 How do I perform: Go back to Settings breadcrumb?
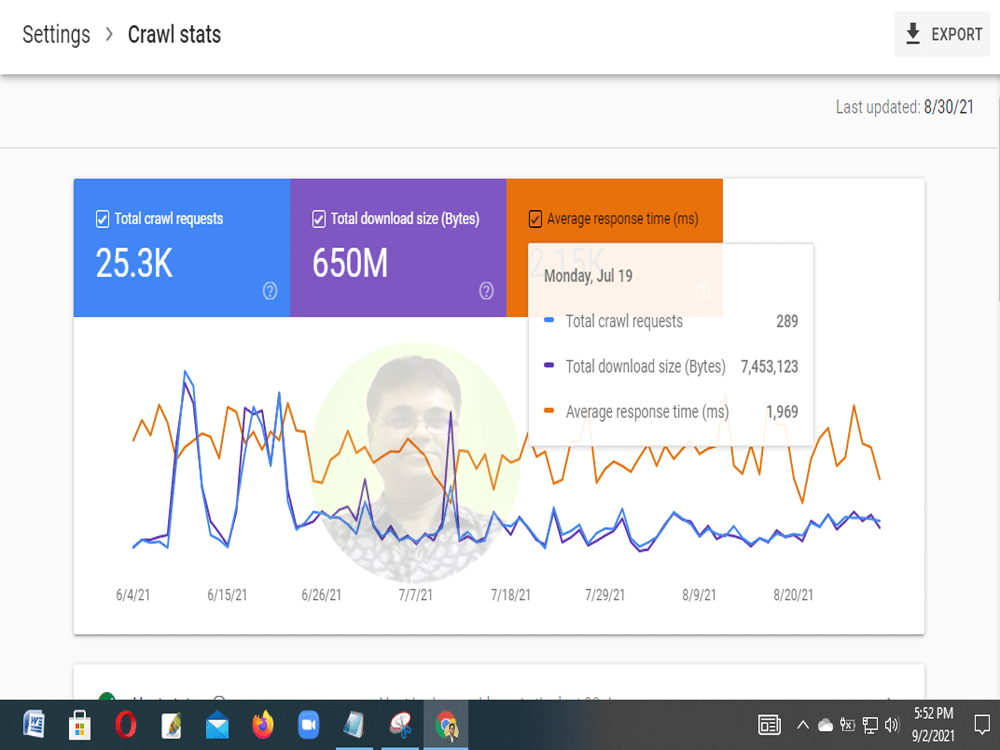point(56,34)
